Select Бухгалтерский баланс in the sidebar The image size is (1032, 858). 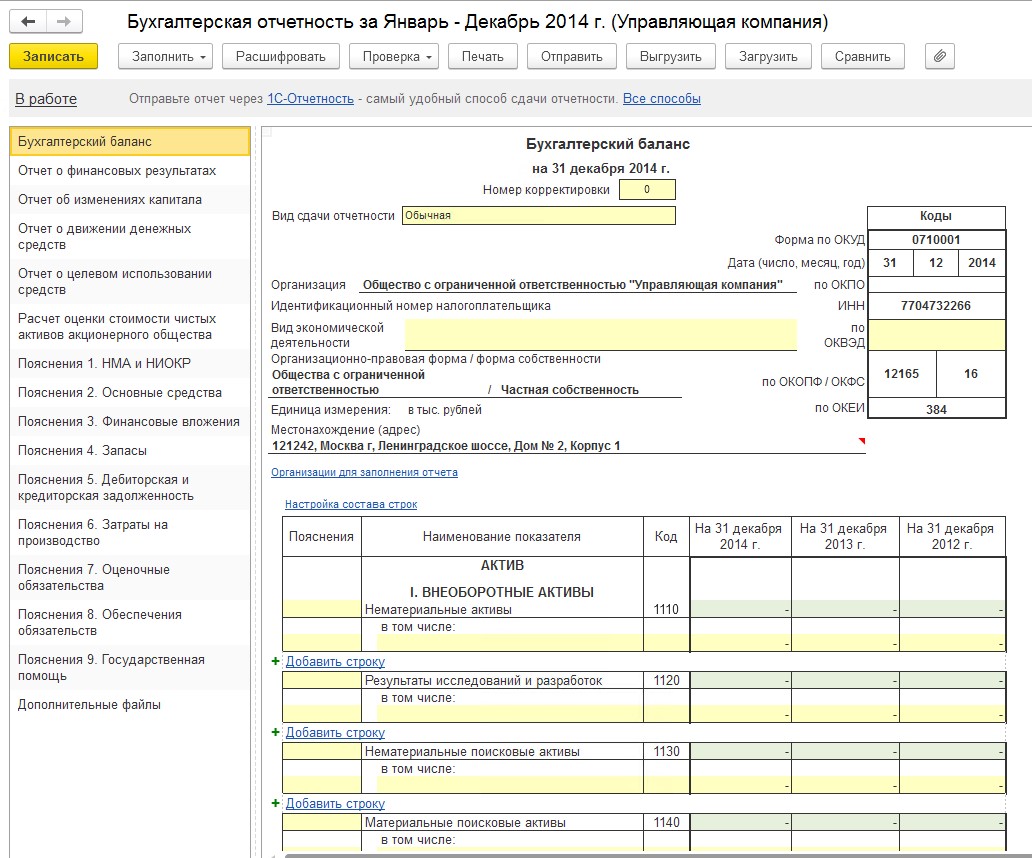point(130,141)
